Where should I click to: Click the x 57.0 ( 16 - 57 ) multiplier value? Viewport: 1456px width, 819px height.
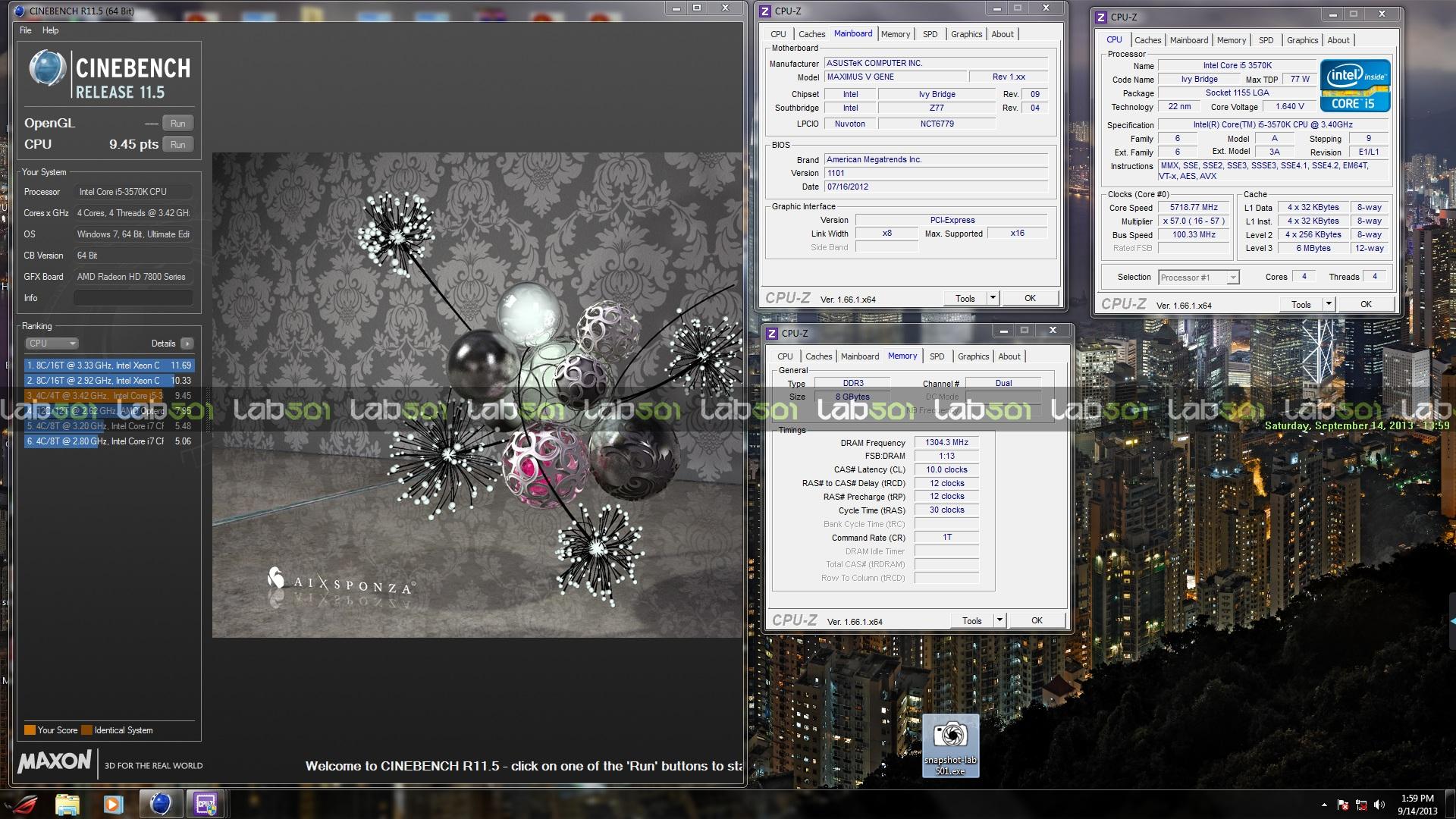point(1194,221)
